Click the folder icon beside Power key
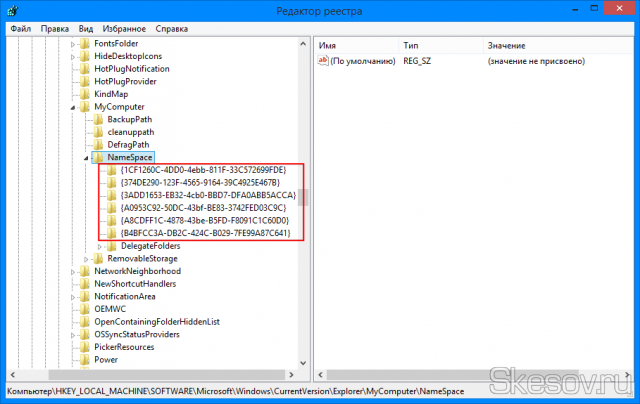 (85, 359)
